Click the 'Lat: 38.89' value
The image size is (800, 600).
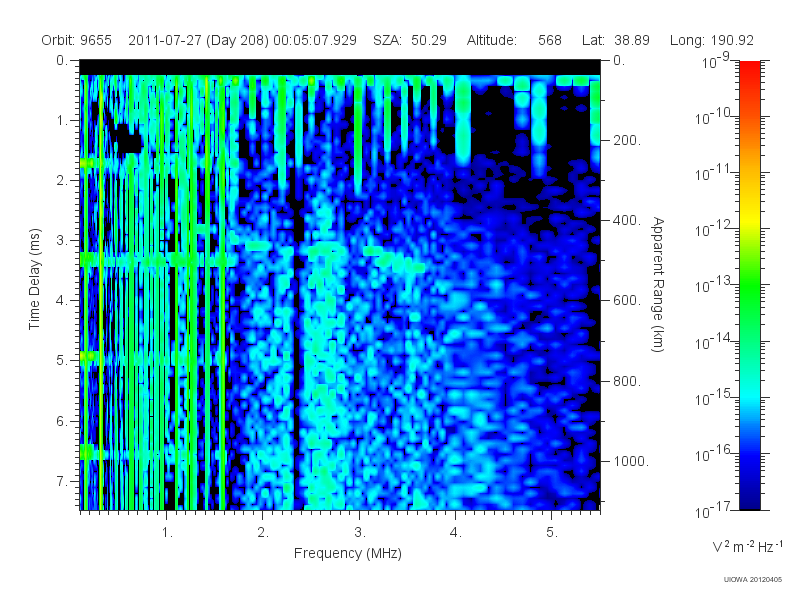pyautogui.click(x=615, y=40)
